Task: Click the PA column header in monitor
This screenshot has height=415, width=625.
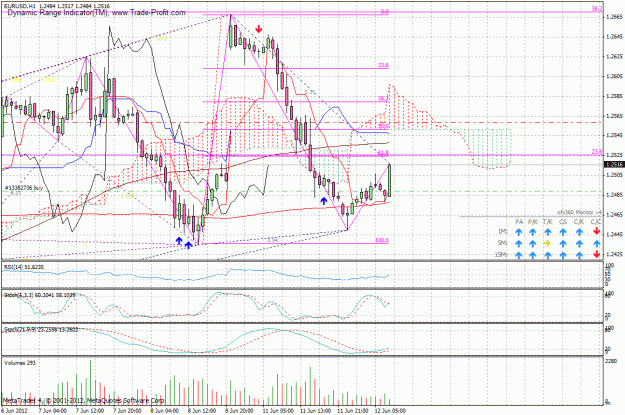Action: [x=519, y=222]
